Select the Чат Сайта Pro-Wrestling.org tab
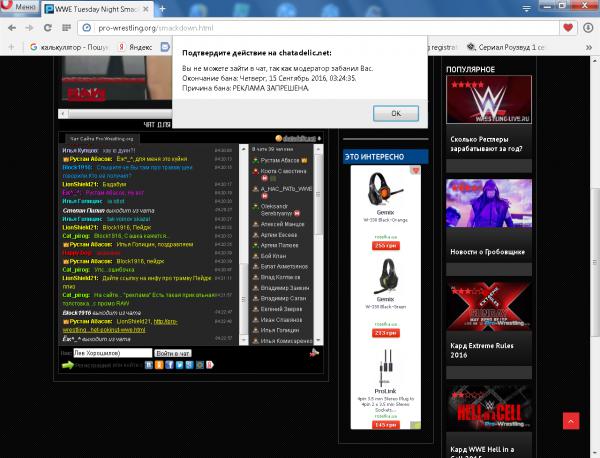The image size is (600, 458). pyautogui.click(x=102, y=138)
